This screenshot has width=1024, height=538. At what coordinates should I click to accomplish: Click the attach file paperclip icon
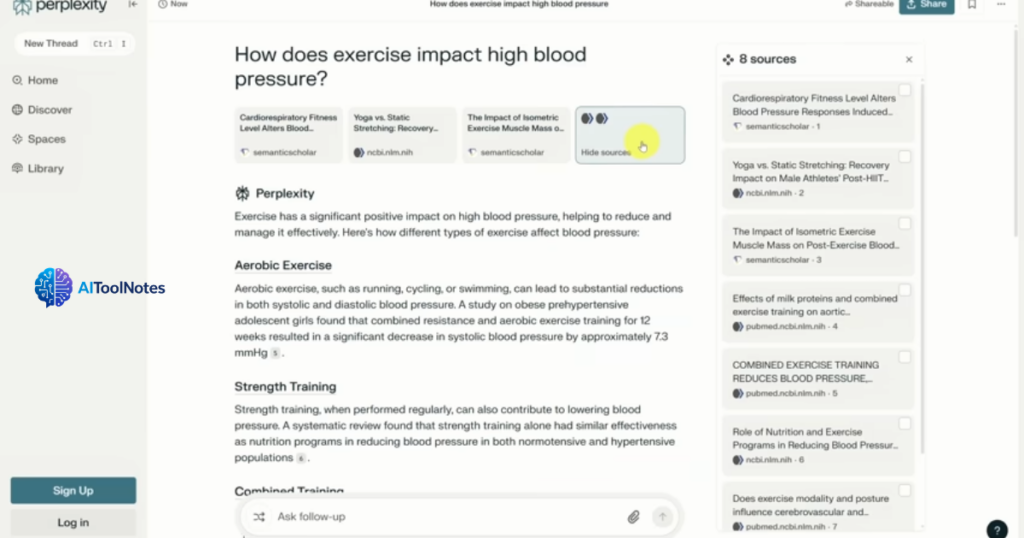coord(633,517)
